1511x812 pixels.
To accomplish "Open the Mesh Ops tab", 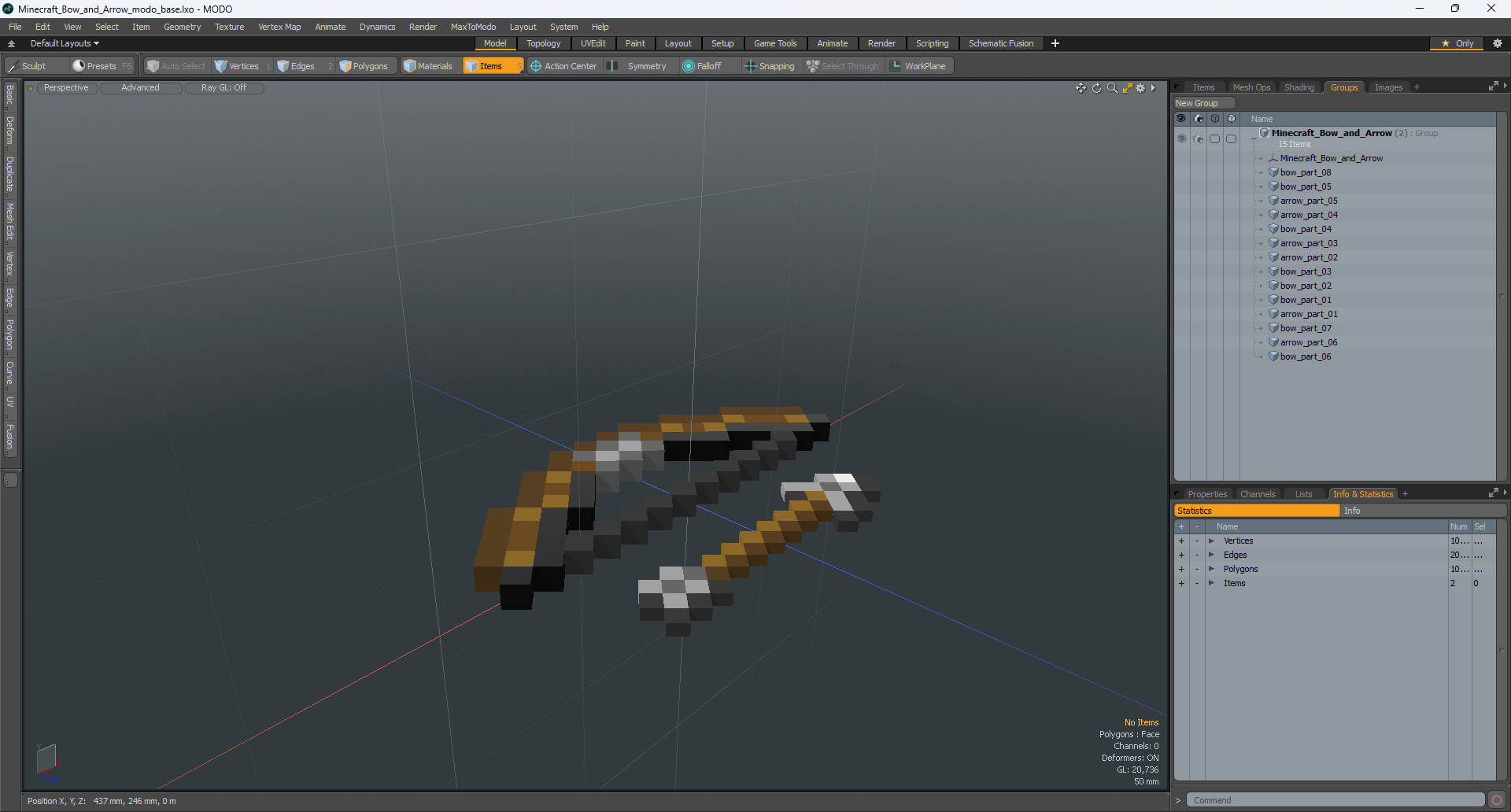I will click(1251, 87).
